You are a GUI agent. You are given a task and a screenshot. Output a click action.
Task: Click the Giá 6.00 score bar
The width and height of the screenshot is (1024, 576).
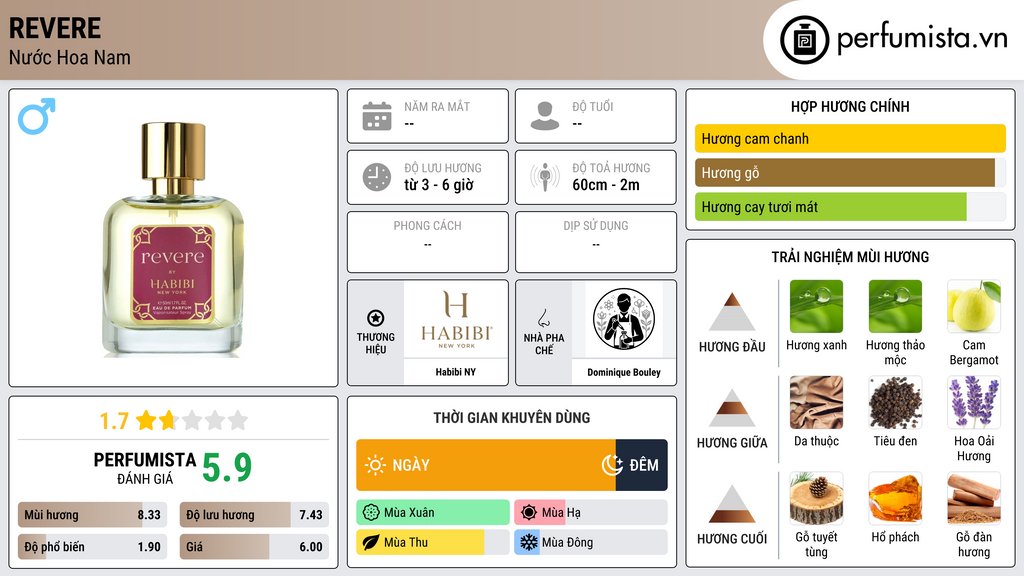(254, 547)
